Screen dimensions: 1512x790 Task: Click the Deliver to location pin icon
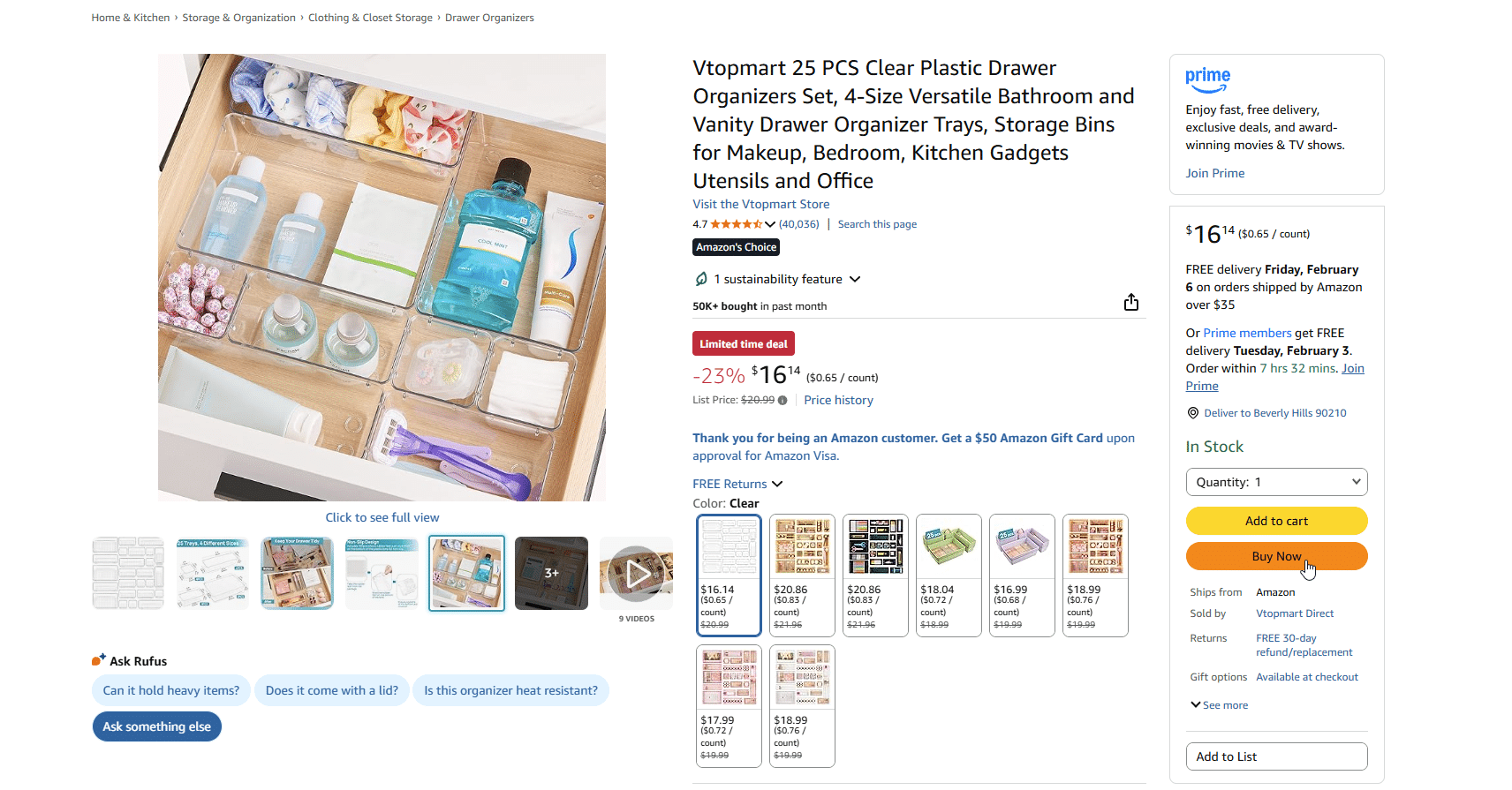[x=1193, y=413]
